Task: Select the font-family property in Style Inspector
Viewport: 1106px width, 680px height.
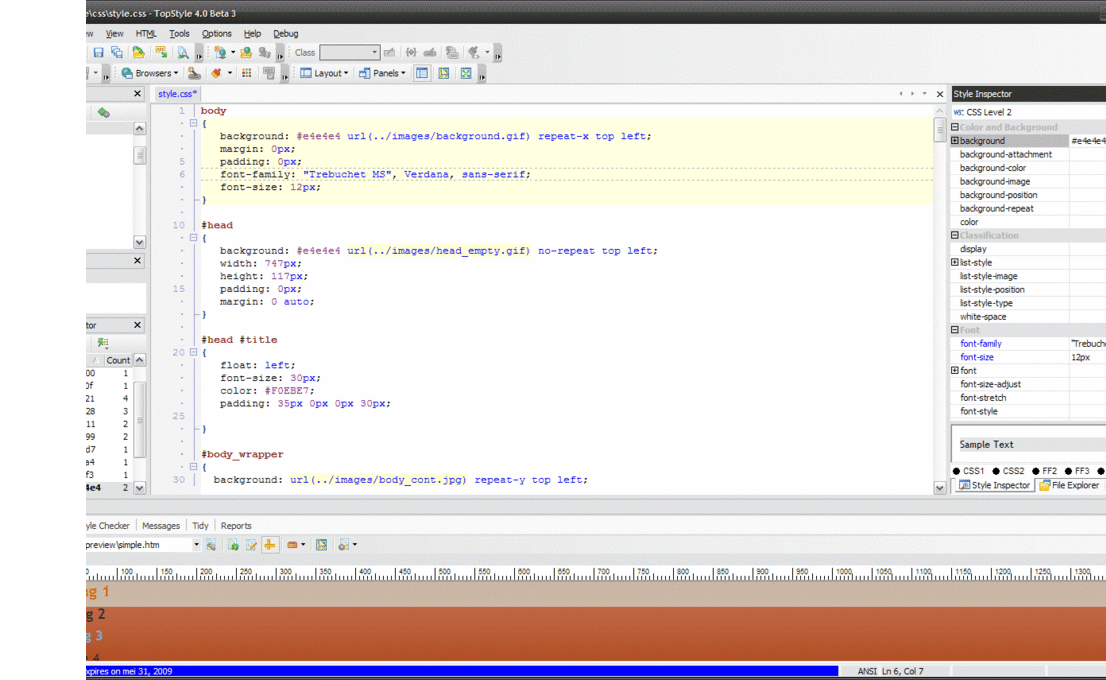Action: click(980, 344)
